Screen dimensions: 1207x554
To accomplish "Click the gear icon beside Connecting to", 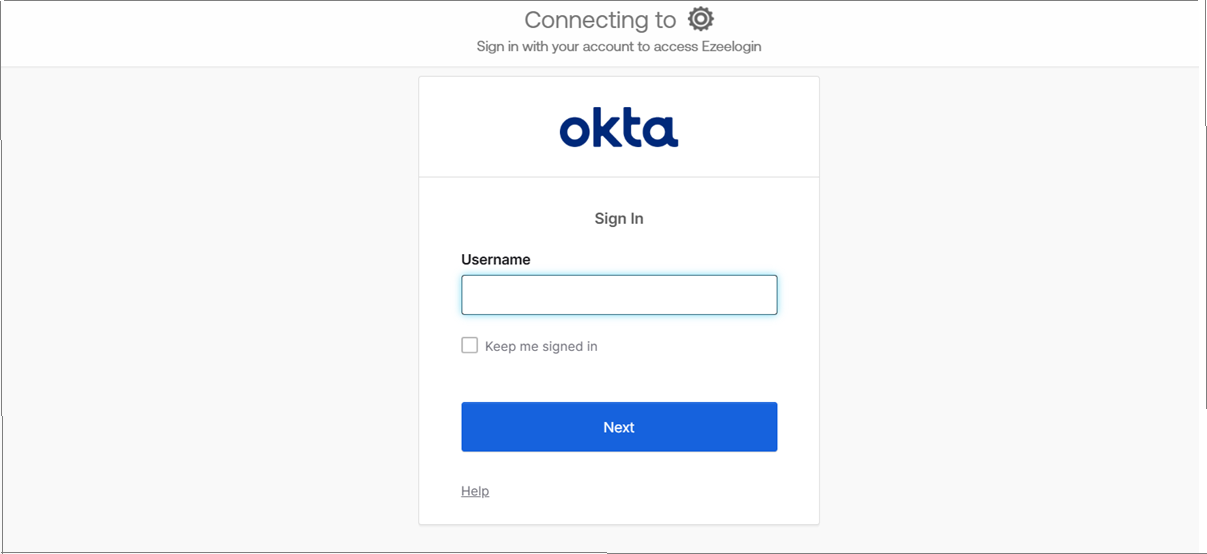I will [x=701, y=19].
